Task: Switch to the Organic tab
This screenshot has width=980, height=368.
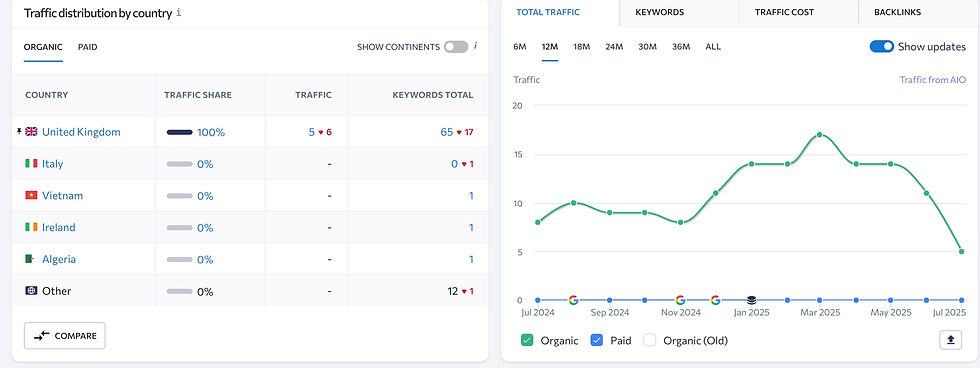Action: click(43, 47)
